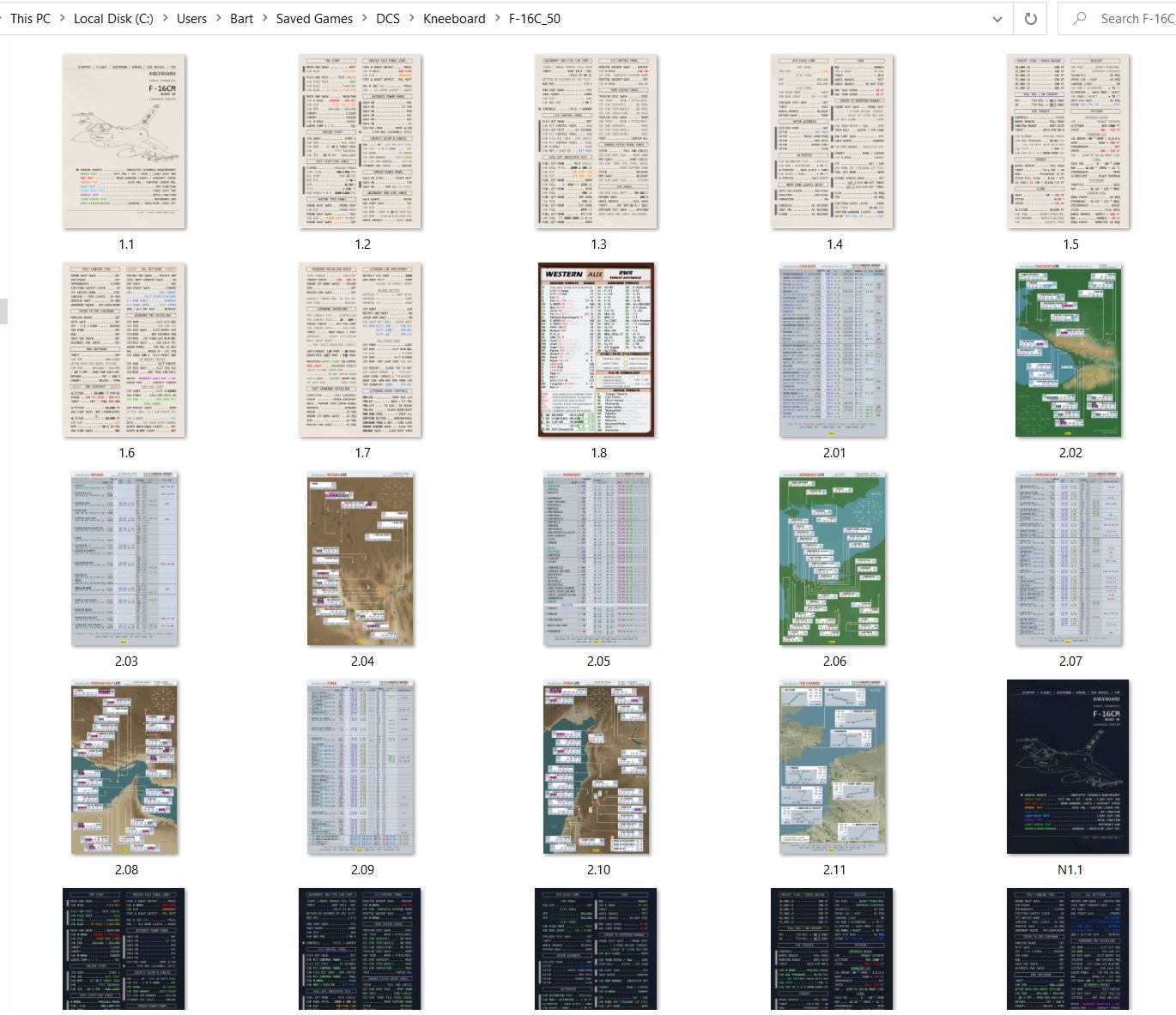Jump to DCS folder in path
This screenshot has width=1176, height=1015.
[x=388, y=18]
